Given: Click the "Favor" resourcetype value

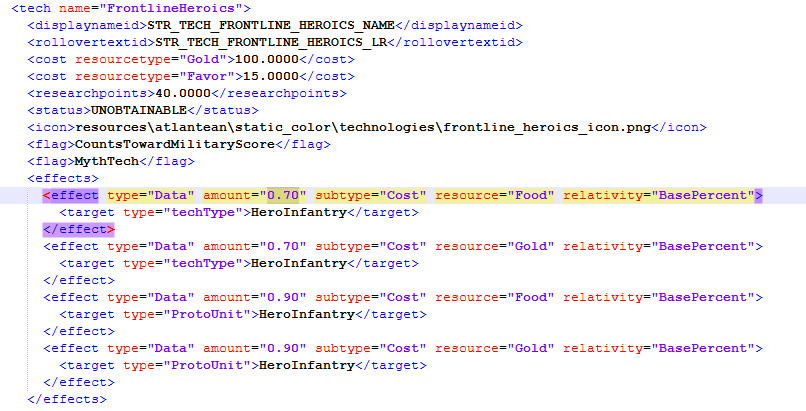Looking at the screenshot, I should click(x=207, y=76).
